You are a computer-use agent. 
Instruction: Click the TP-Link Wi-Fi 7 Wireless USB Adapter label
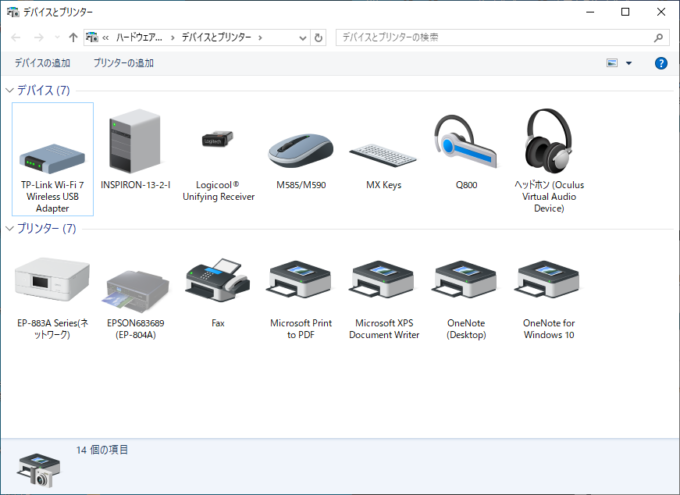(x=52, y=197)
